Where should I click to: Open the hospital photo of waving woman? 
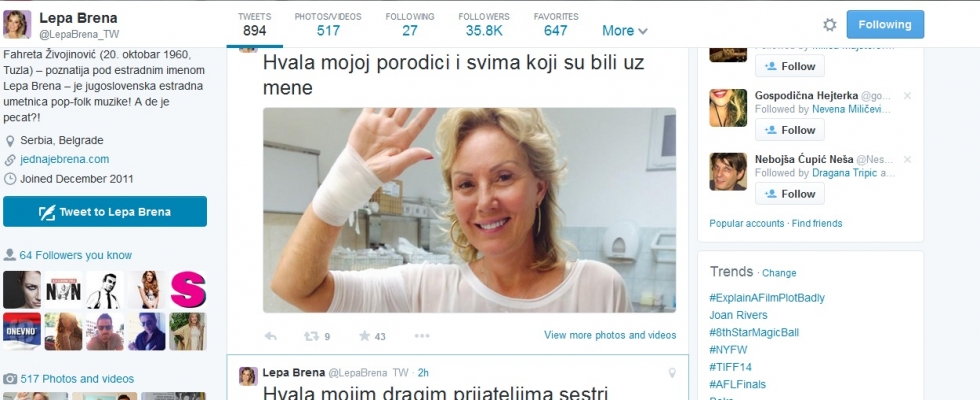pos(469,210)
